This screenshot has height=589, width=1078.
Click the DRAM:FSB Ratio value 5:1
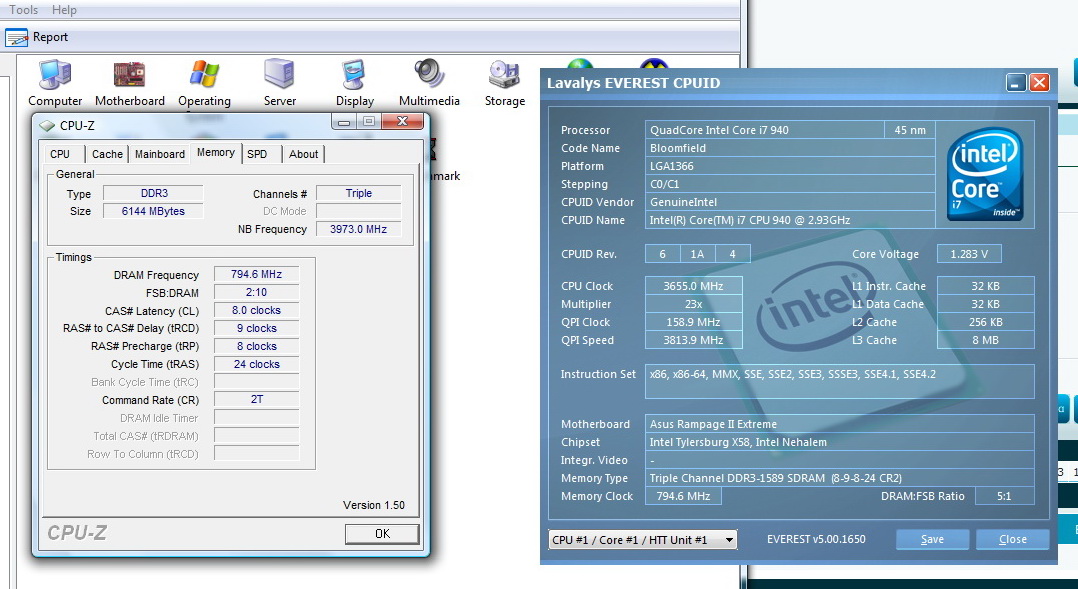1004,496
